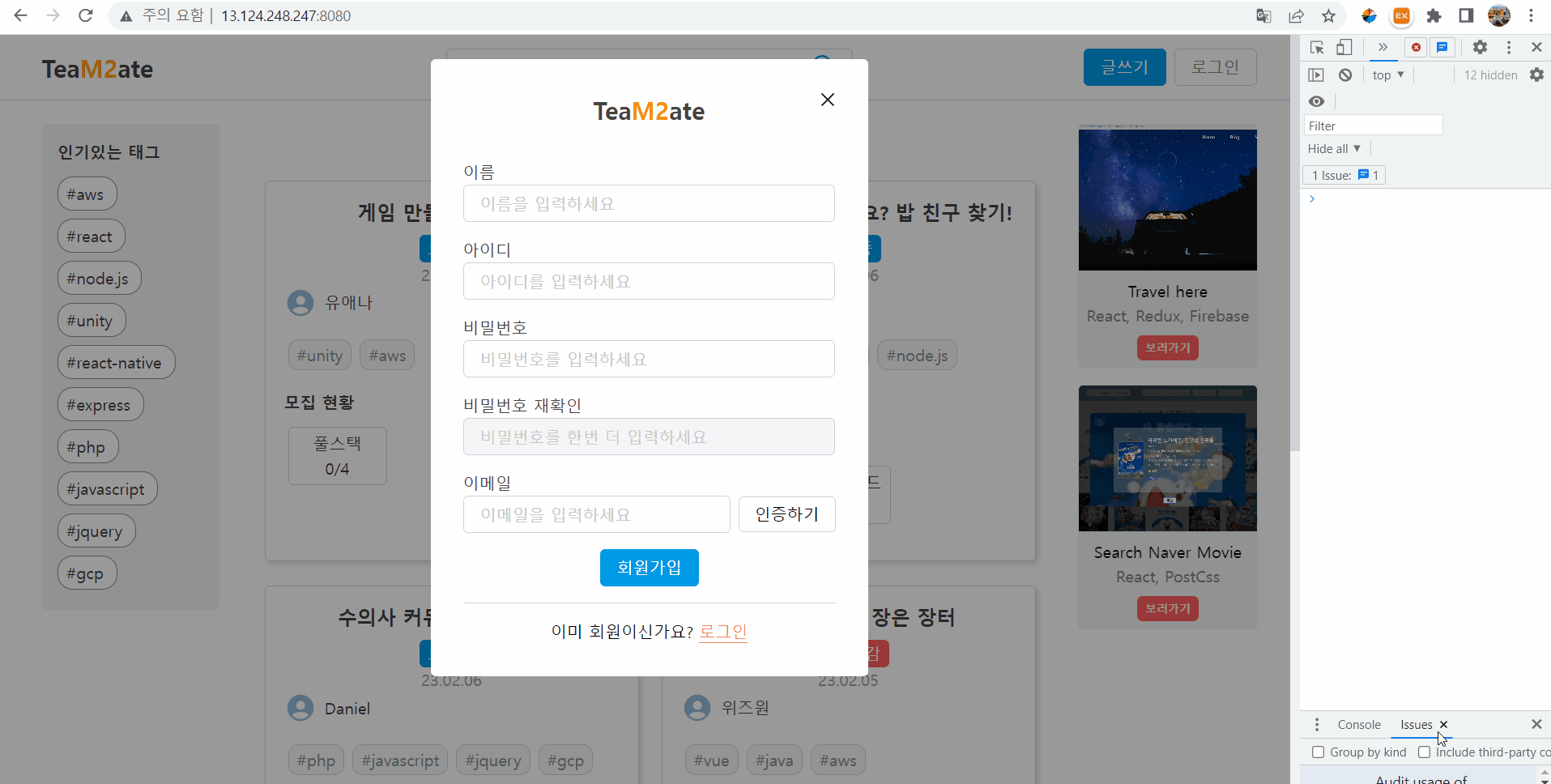This screenshot has height=784, width=1551.
Task: Focus the console Filter field
Action: click(x=1373, y=126)
